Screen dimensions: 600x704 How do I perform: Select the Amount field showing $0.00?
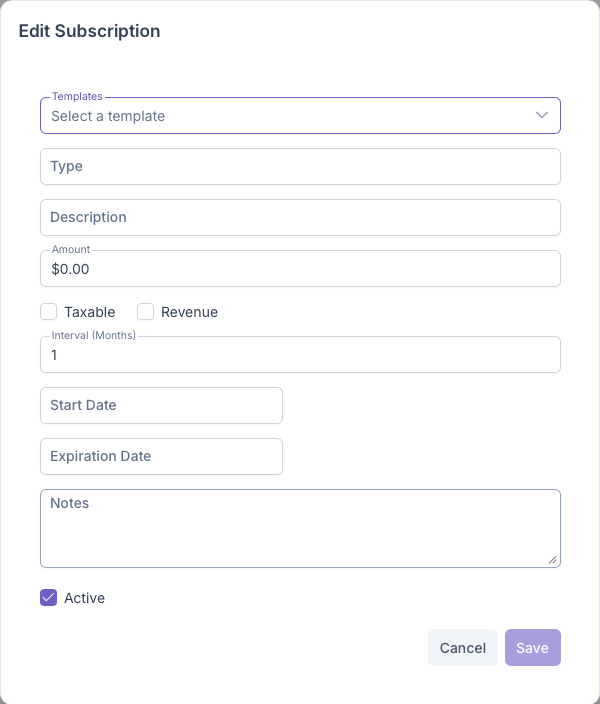pyautogui.click(x=300, y=269)
